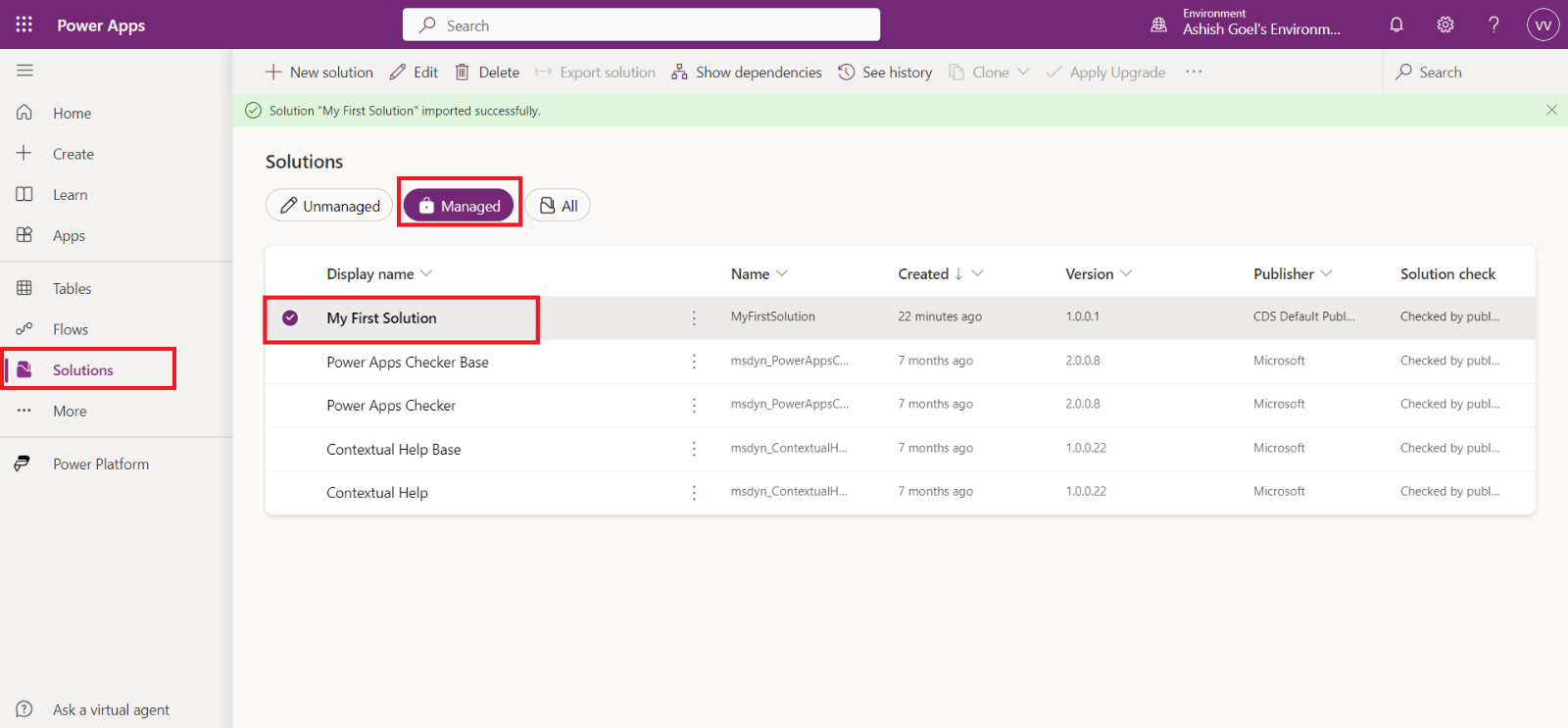The image size is (1568, 728).
Task: Go to Tables in left navigation
Action: click(72, 288)
